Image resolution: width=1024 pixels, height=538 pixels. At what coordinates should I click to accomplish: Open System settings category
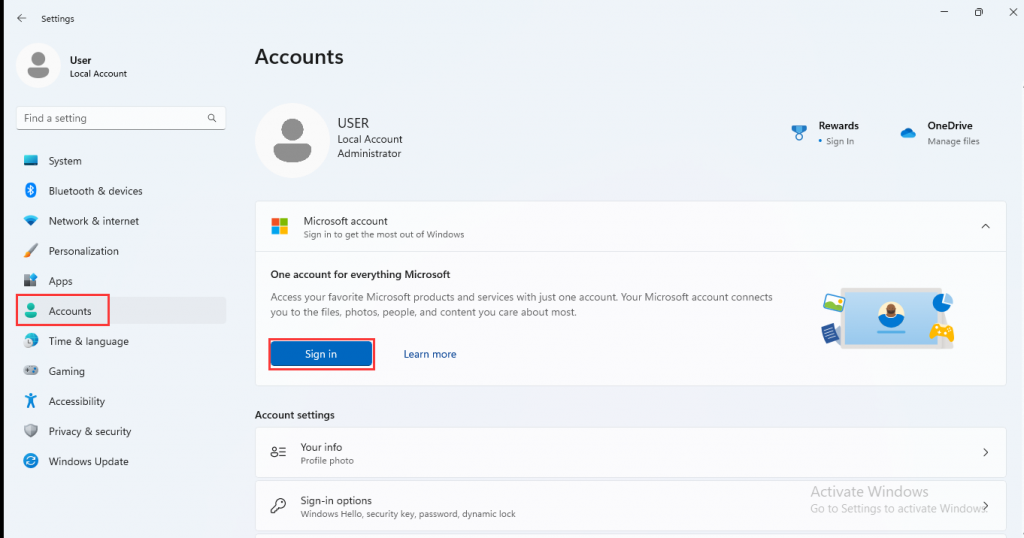click(x=121, y=161)
